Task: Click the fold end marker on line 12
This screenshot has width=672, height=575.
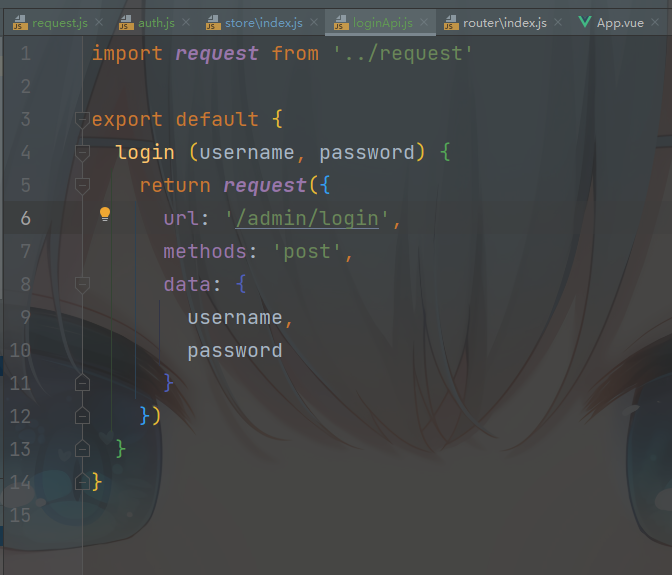Action: point(82,416)
